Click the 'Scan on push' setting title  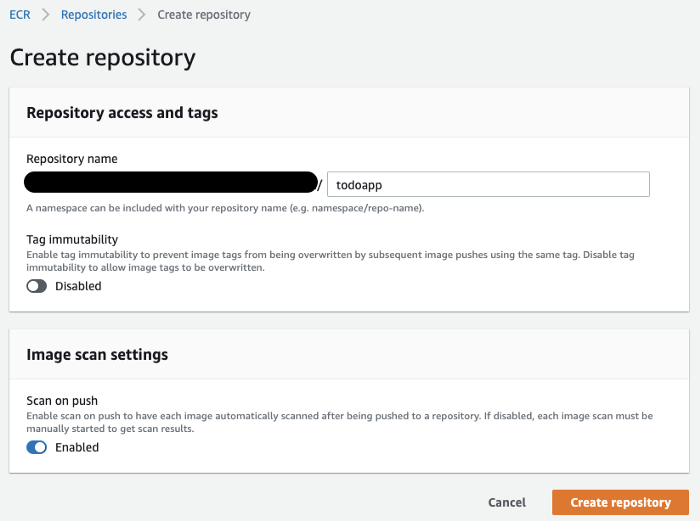pos(62,401)
